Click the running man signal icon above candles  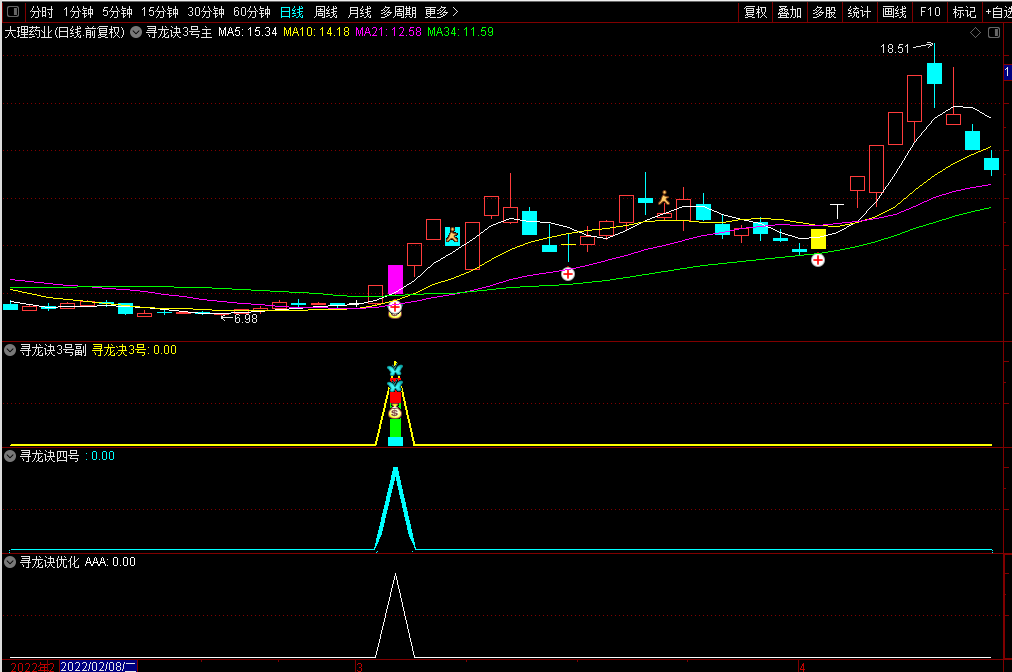(662, 197)
